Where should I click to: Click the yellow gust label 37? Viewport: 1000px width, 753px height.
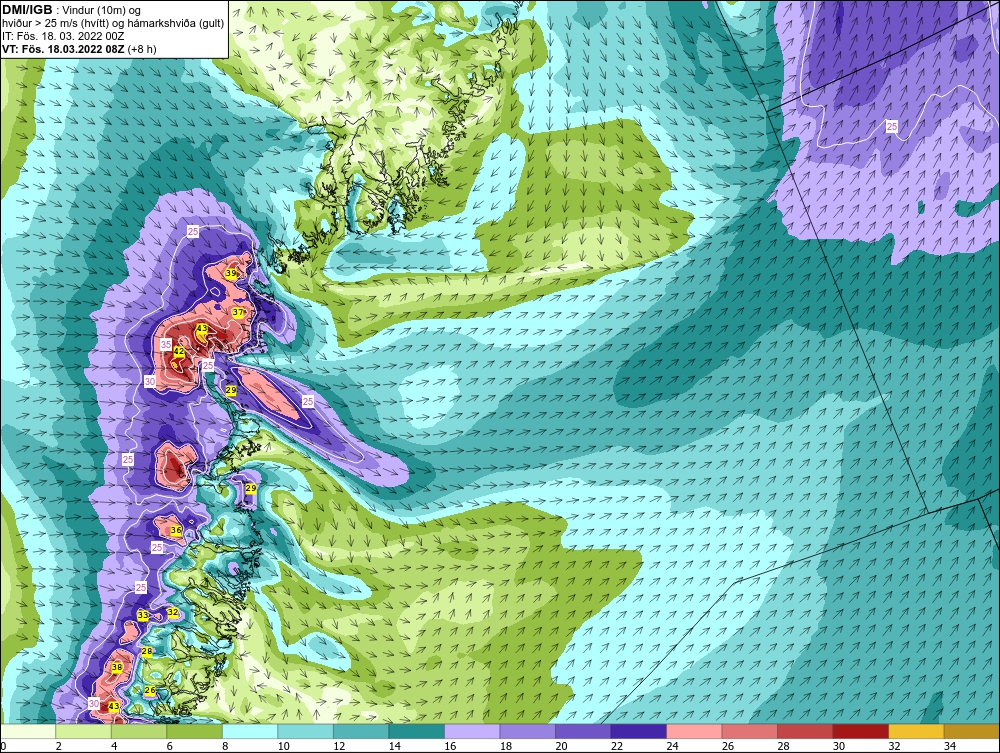point(237,312)
